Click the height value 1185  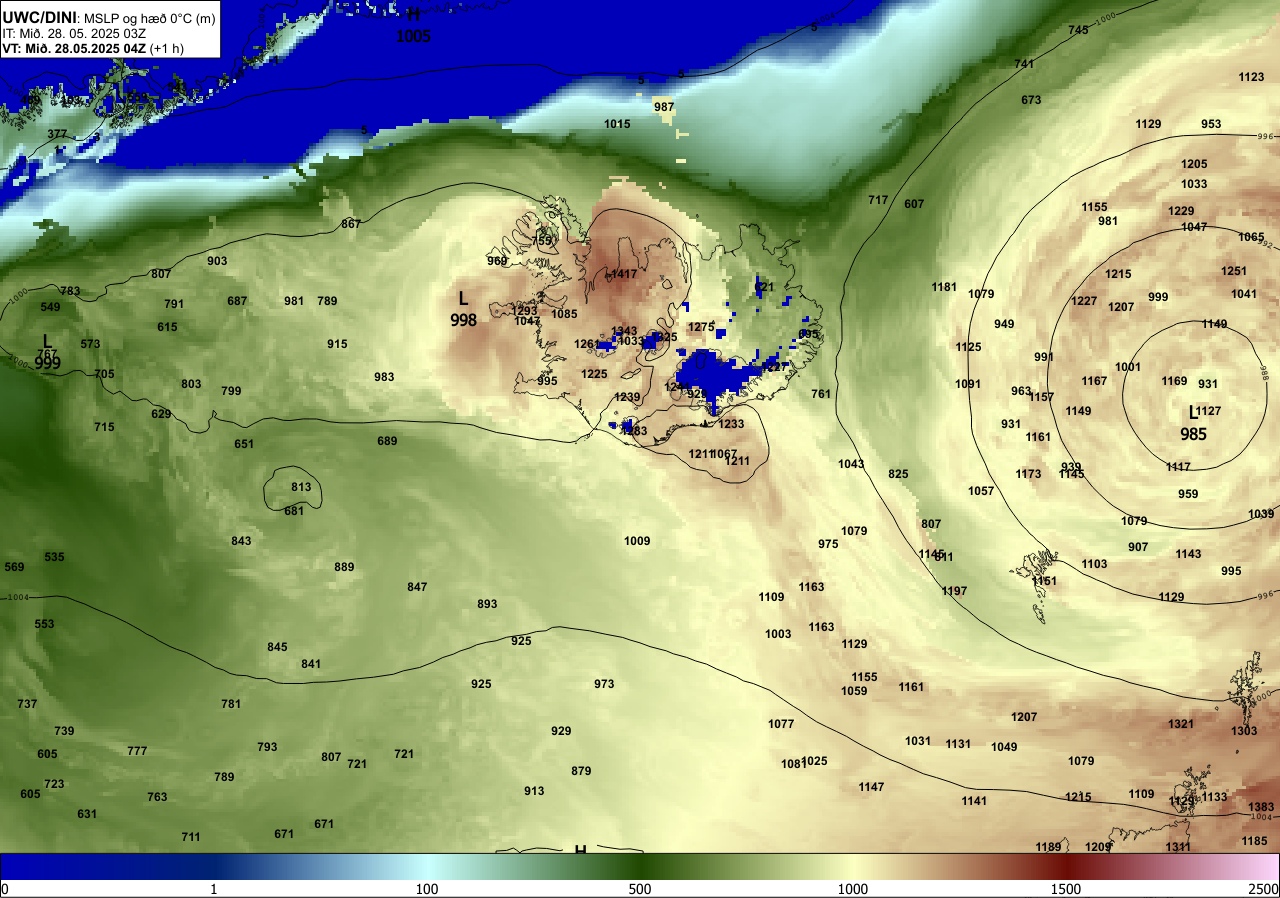click(1254, 841)
